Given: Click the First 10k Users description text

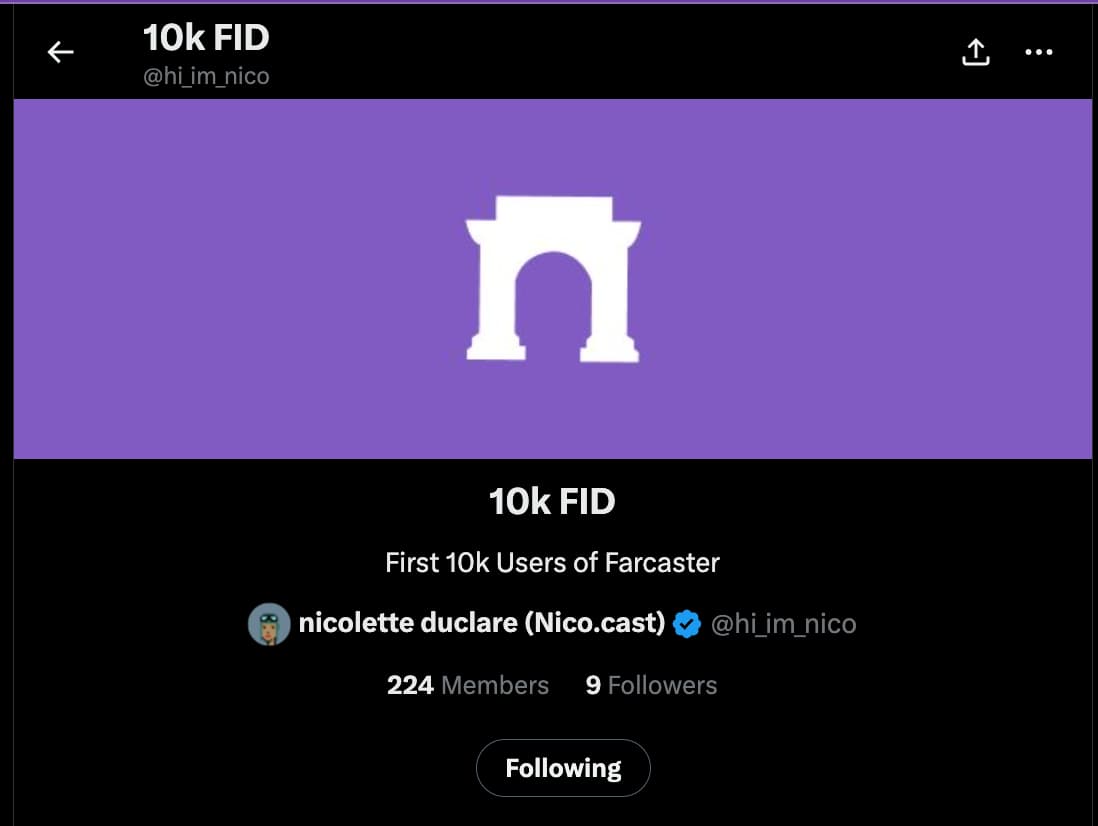Looking at the screenshot, I should pos(500,562).
